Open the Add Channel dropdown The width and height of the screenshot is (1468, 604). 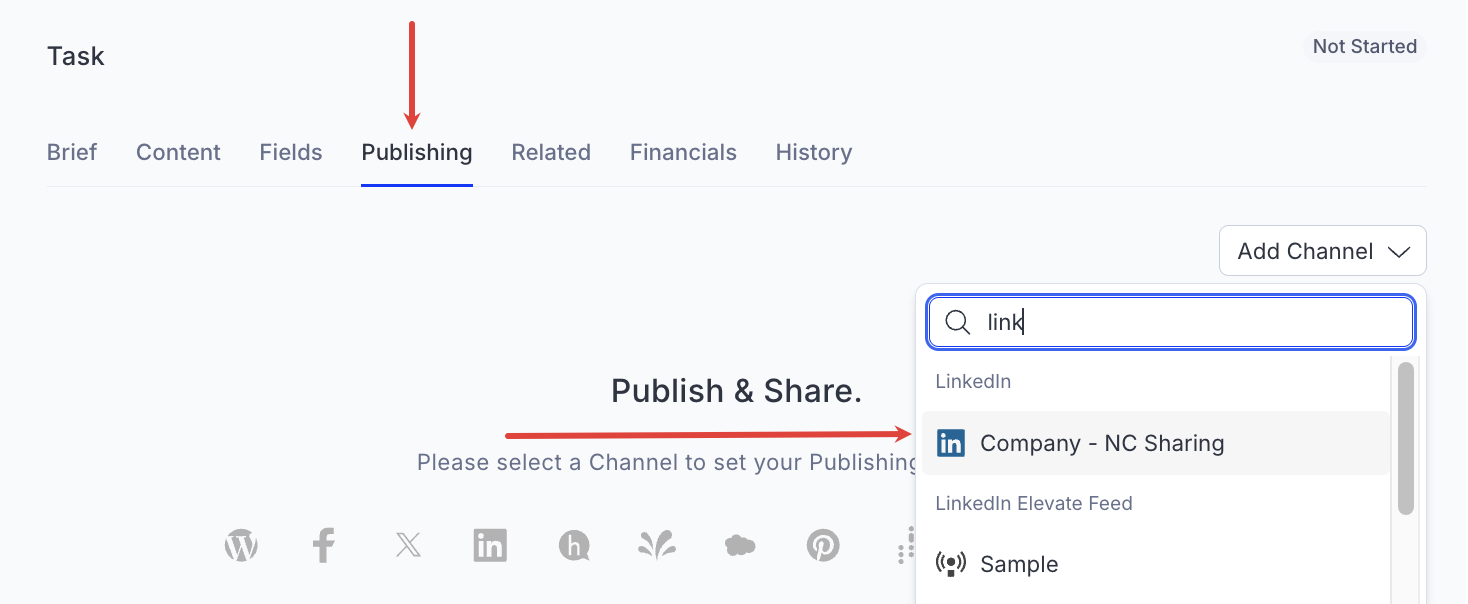1322,250
